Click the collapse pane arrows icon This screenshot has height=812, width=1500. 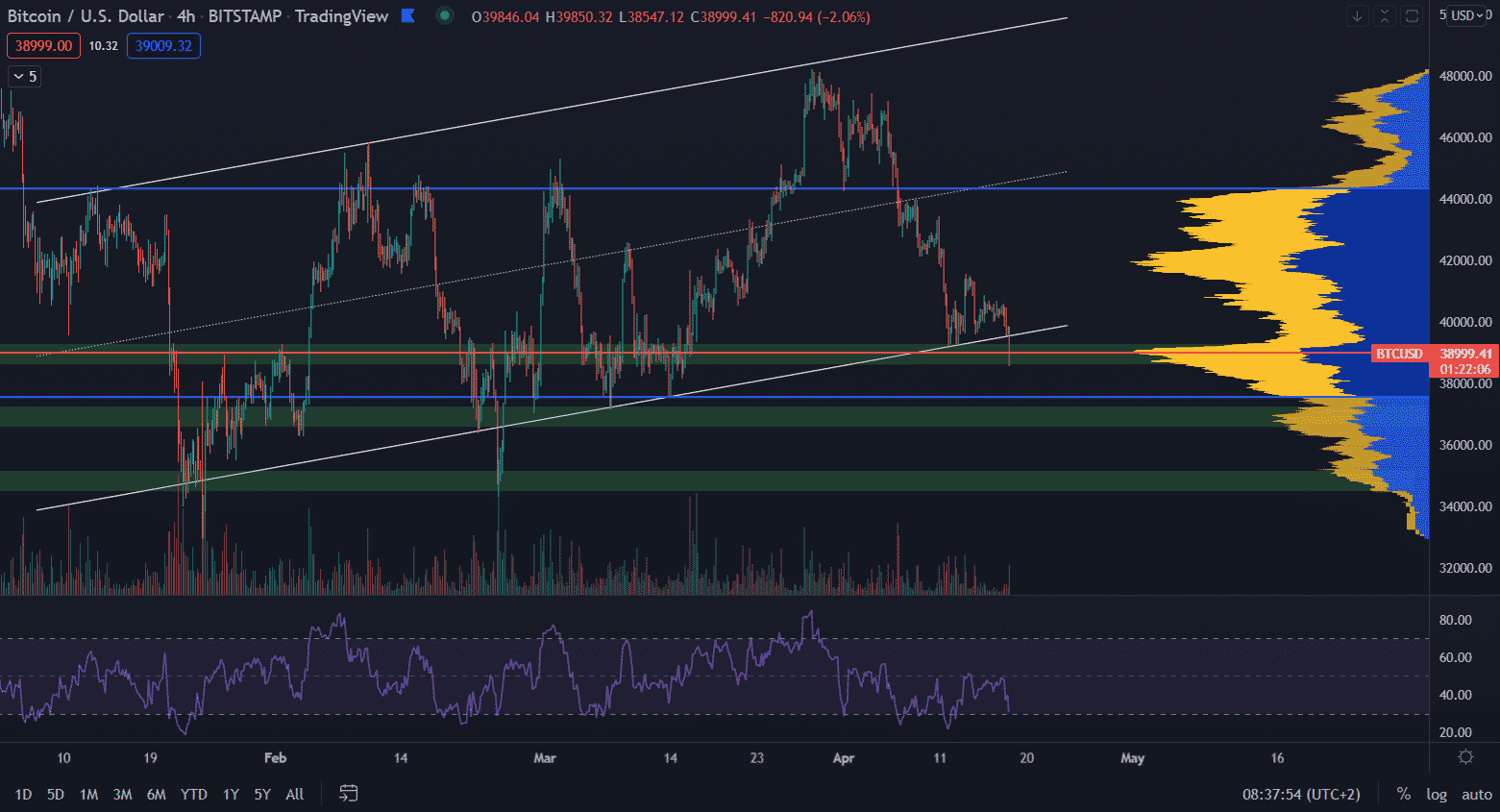click(x=1384, y=15)
